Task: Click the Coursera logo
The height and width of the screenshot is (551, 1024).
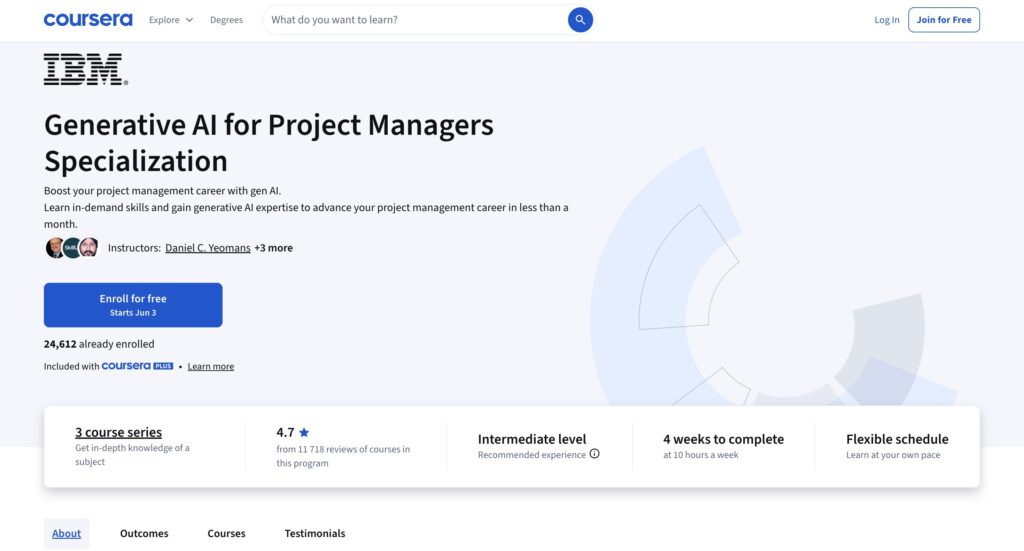Action: tap(88, 20)
